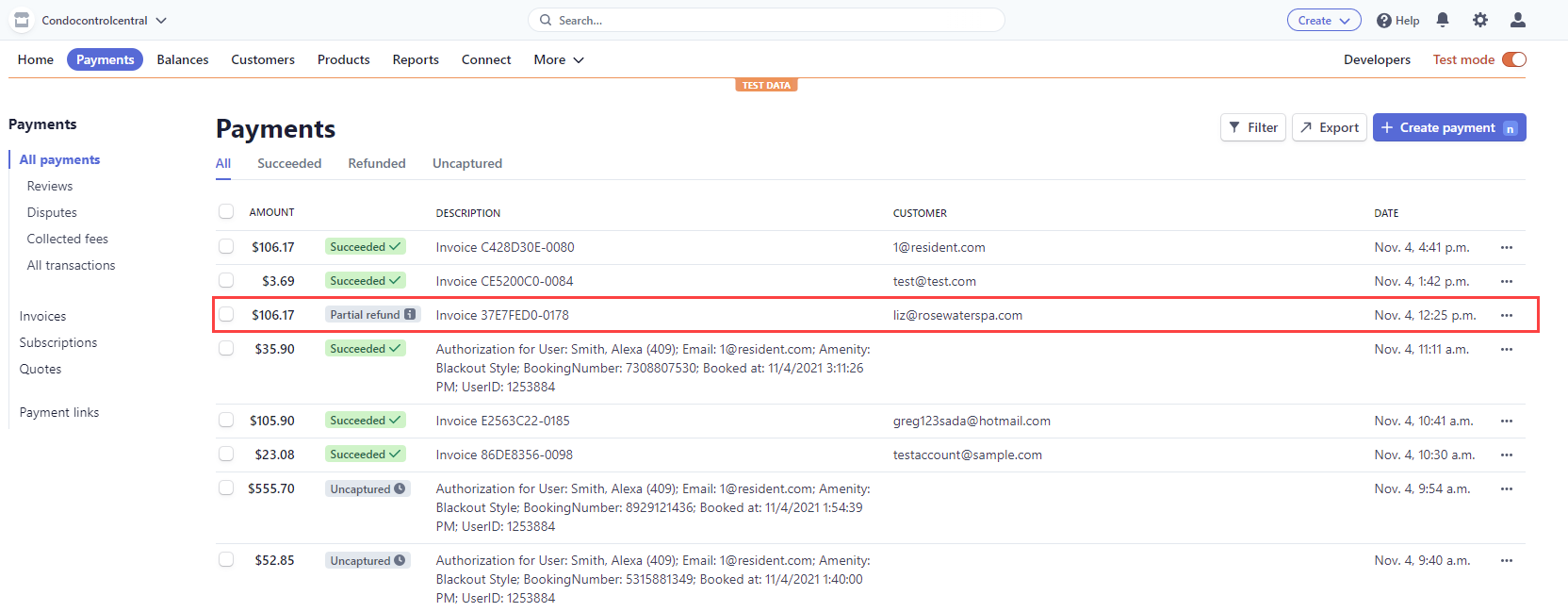Viewport: 1568px width, 612px height.
Task: Open row options for the $3.69 payment
Action: [x=1507, y=281]
